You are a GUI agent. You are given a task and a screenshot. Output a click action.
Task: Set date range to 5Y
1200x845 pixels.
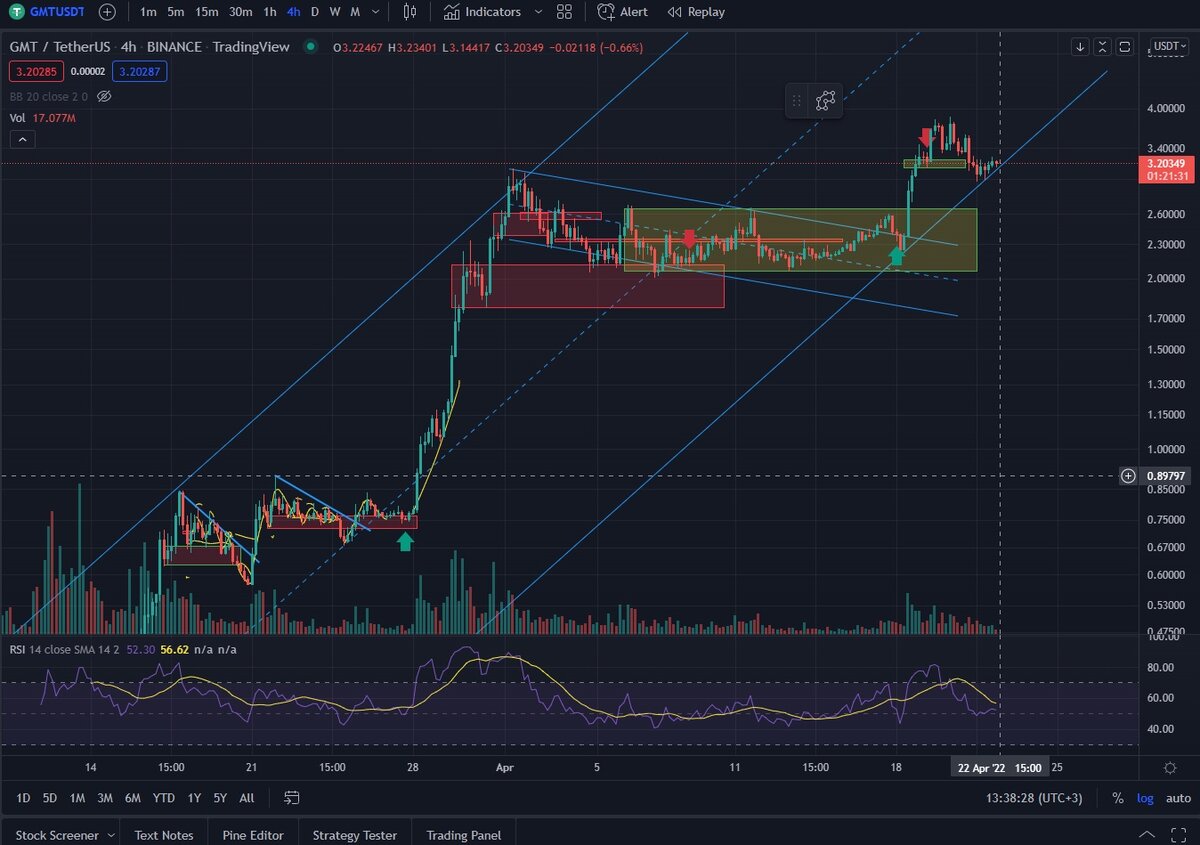(220, 798)
